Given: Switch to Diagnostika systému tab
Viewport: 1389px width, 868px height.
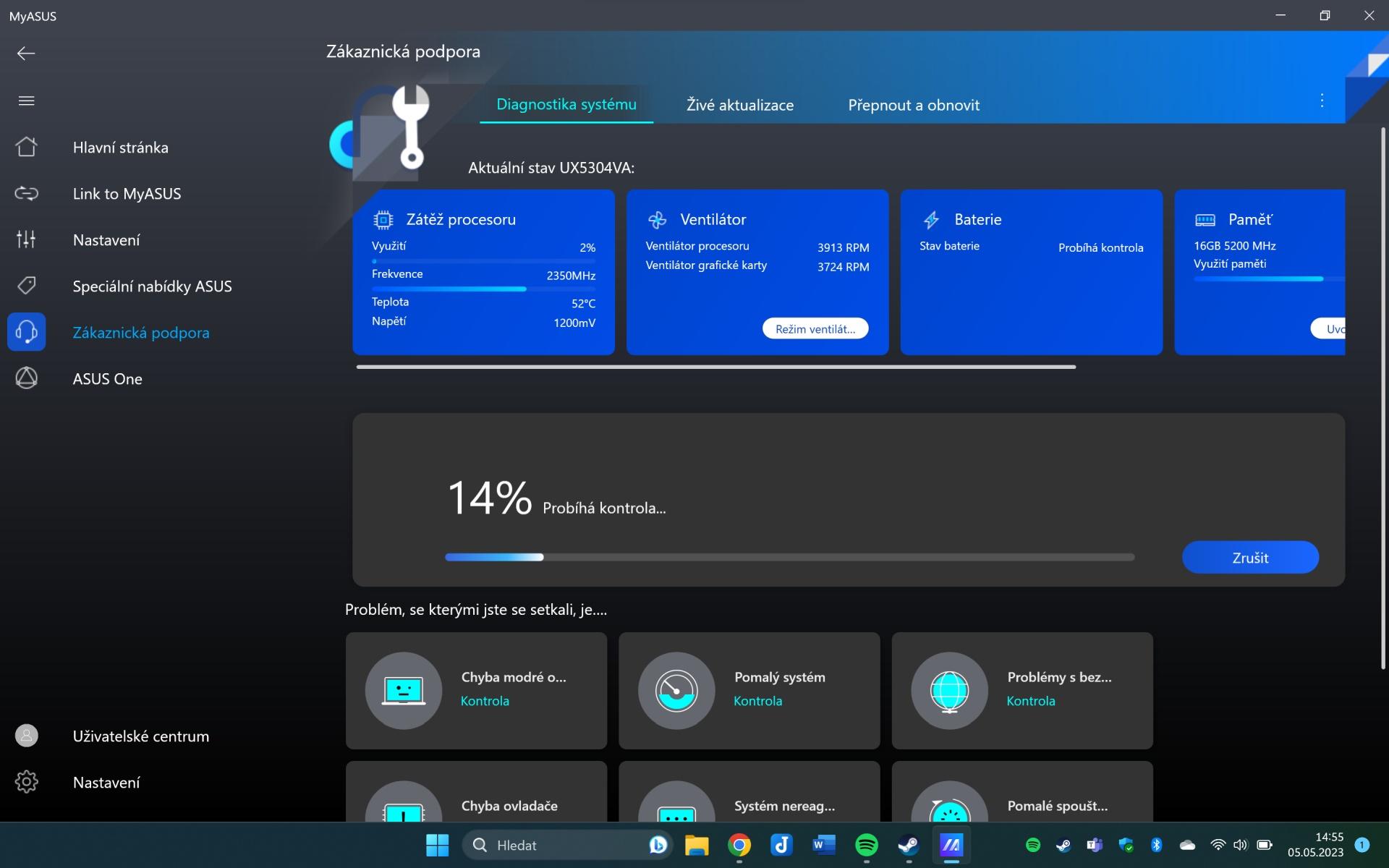Looking at the screenshot, I should (x=566, y=104).
